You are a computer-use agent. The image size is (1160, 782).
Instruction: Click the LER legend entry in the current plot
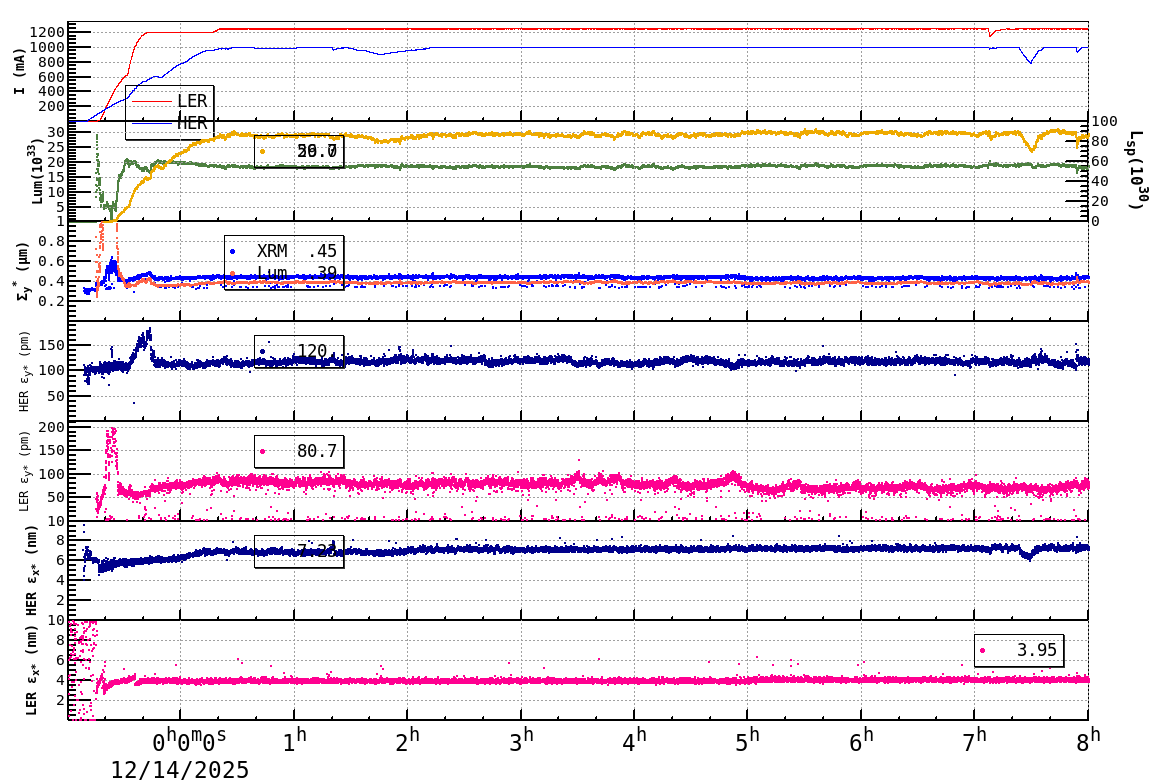coord(170,101)
